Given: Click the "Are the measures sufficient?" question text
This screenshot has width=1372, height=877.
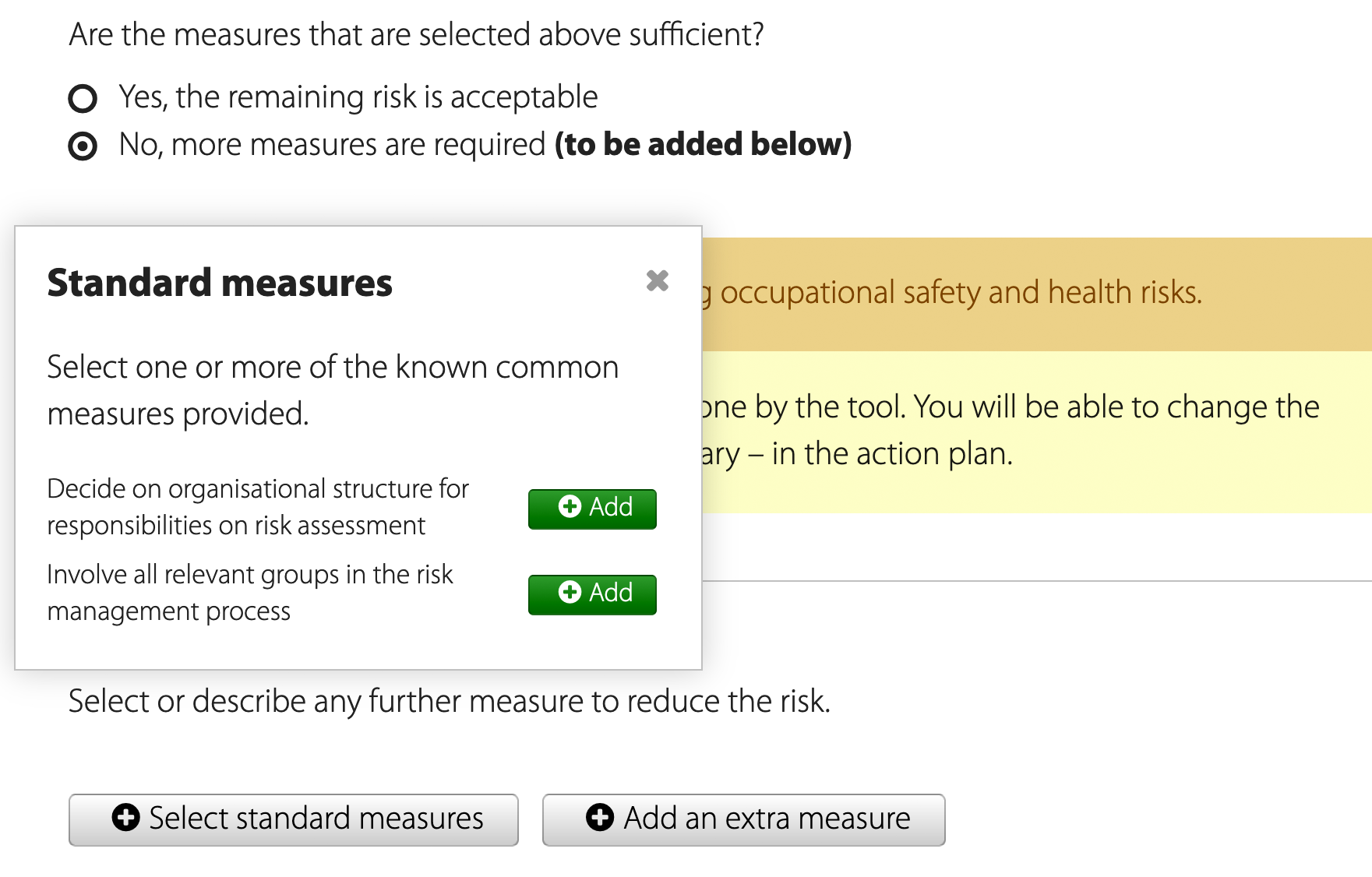Looking at the screenshot, I should [x=416, y=35].
